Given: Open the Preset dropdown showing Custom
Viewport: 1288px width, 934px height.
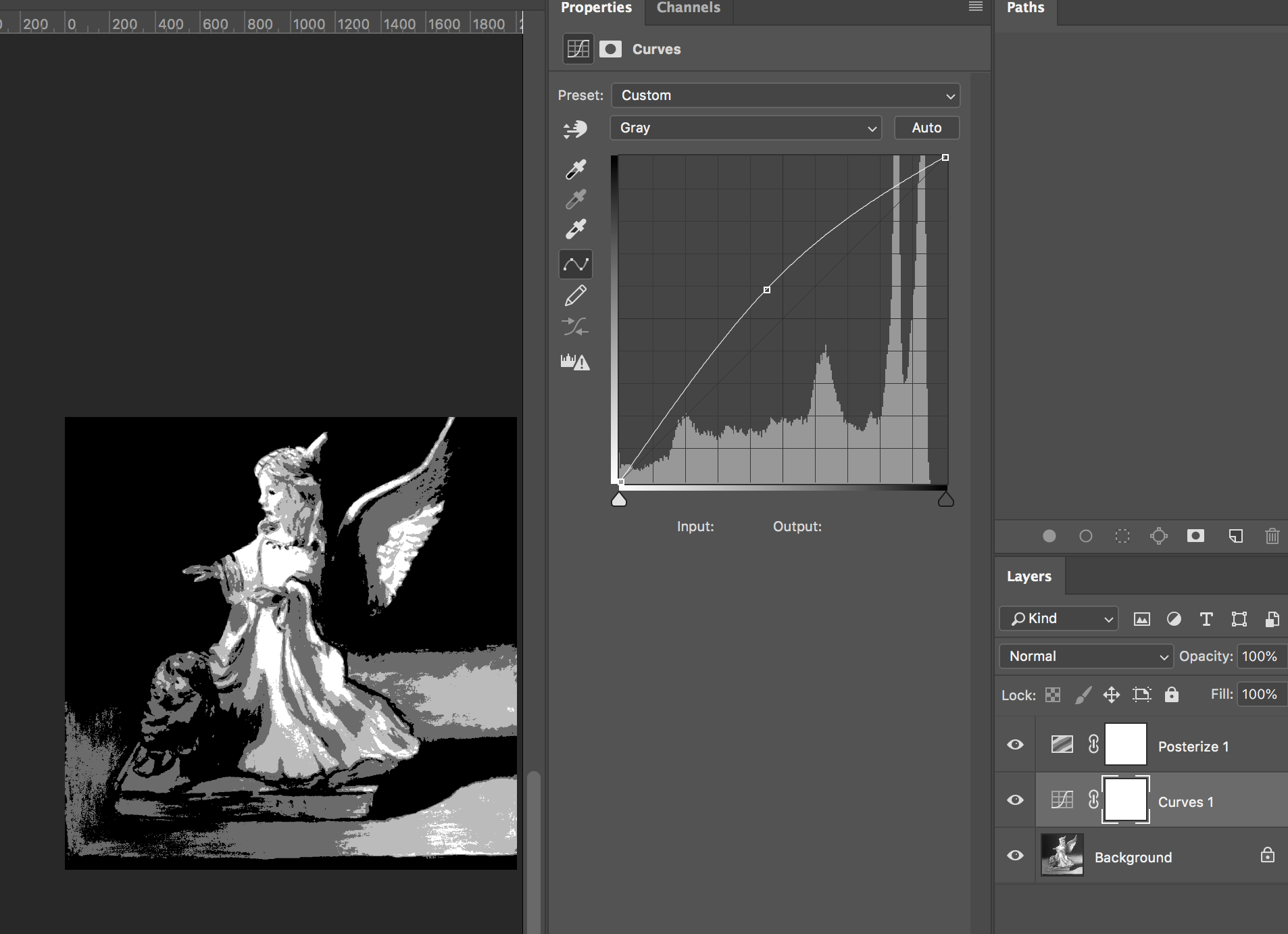Looking at the screenshot, I should pos(785,95).
